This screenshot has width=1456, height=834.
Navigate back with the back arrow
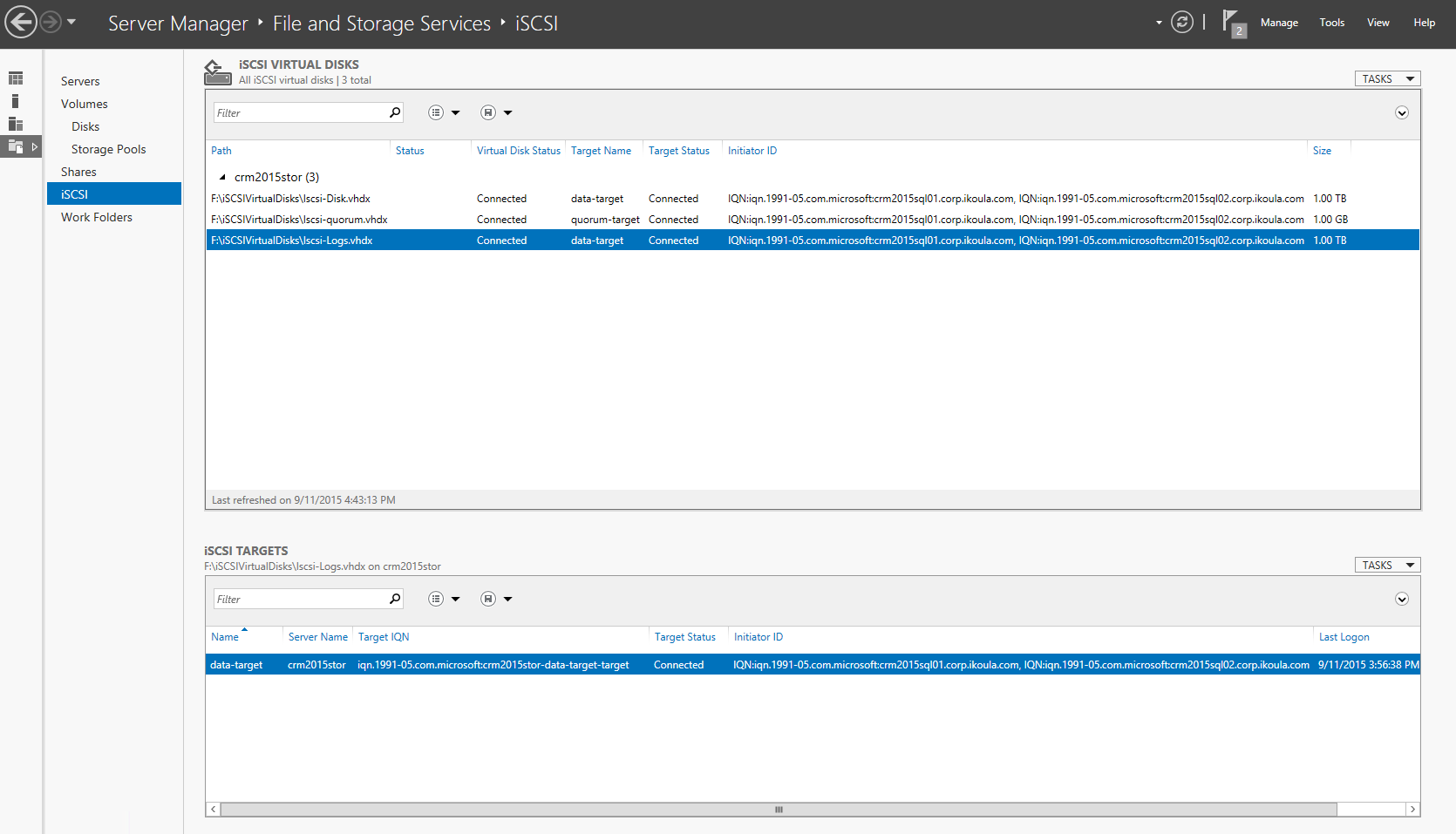[21, 22]
